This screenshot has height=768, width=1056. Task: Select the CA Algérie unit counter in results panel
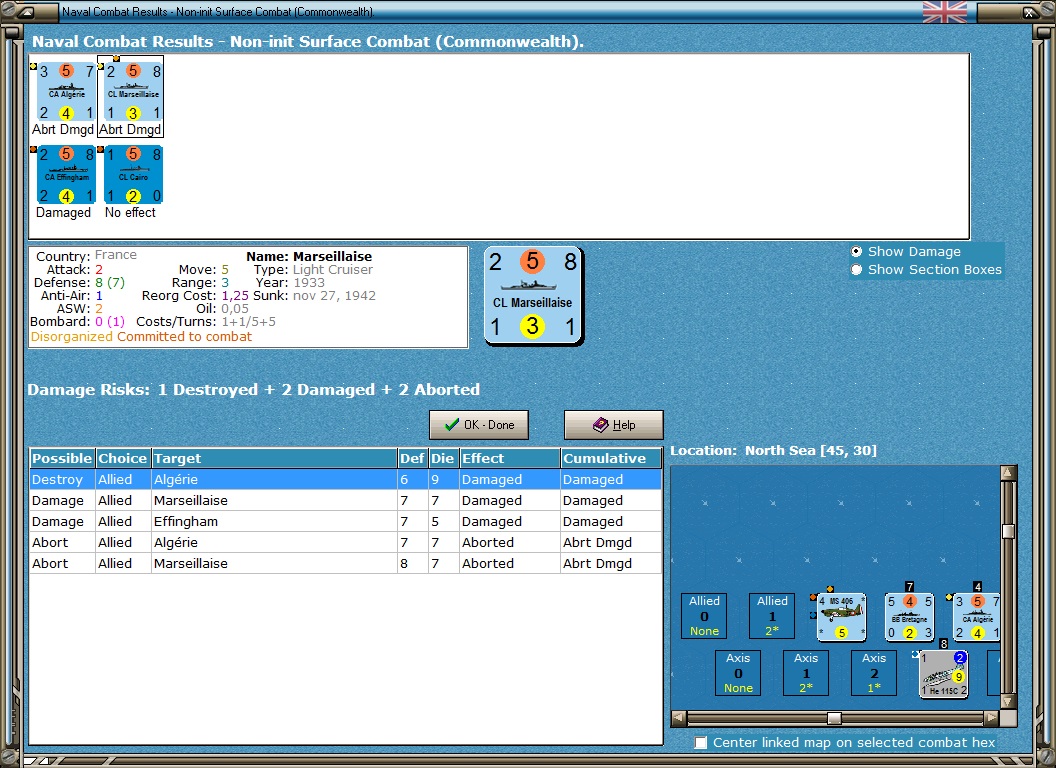(x=66, y=92)
